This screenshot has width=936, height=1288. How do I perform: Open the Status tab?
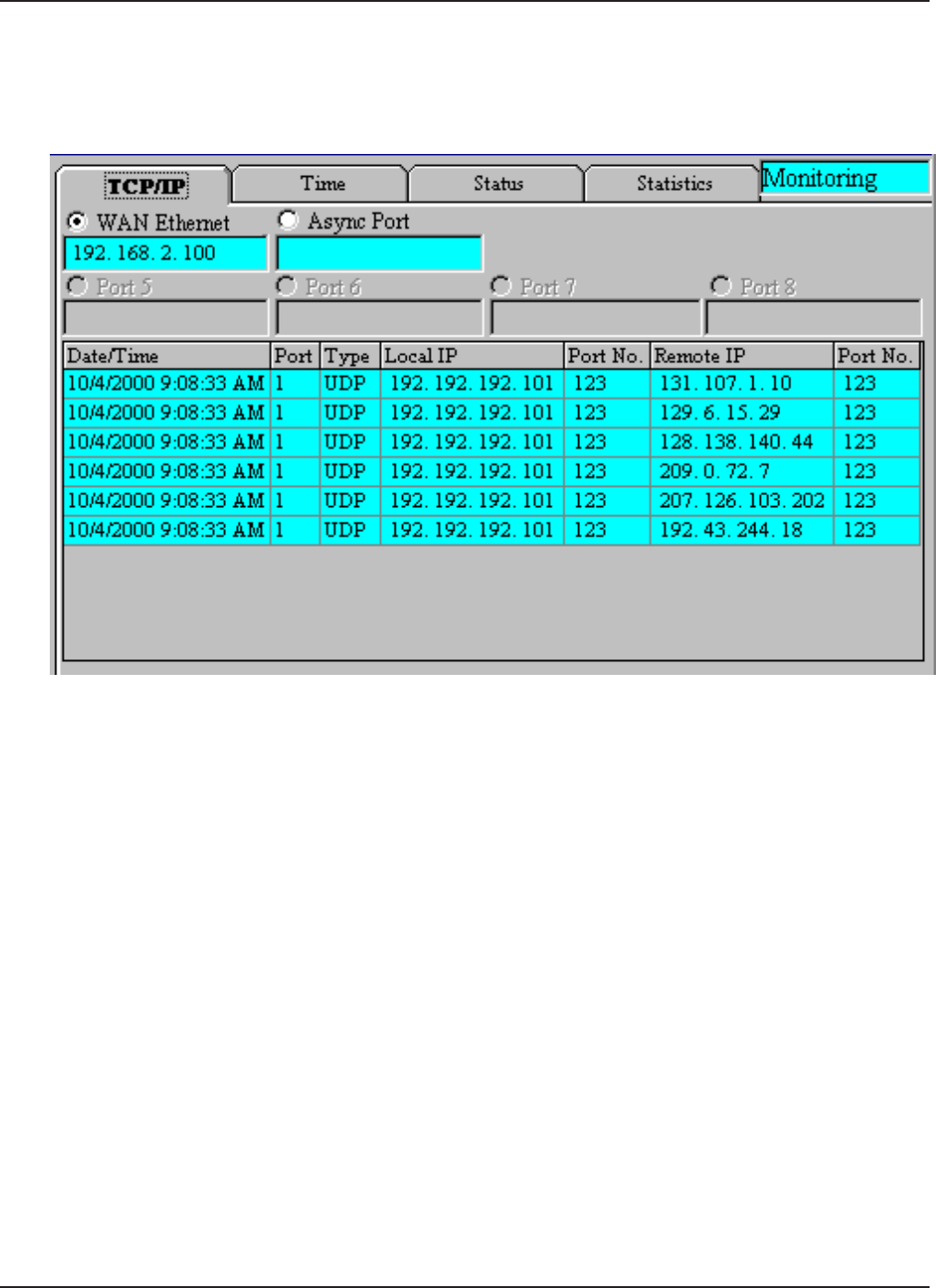(x=498, y=183)
